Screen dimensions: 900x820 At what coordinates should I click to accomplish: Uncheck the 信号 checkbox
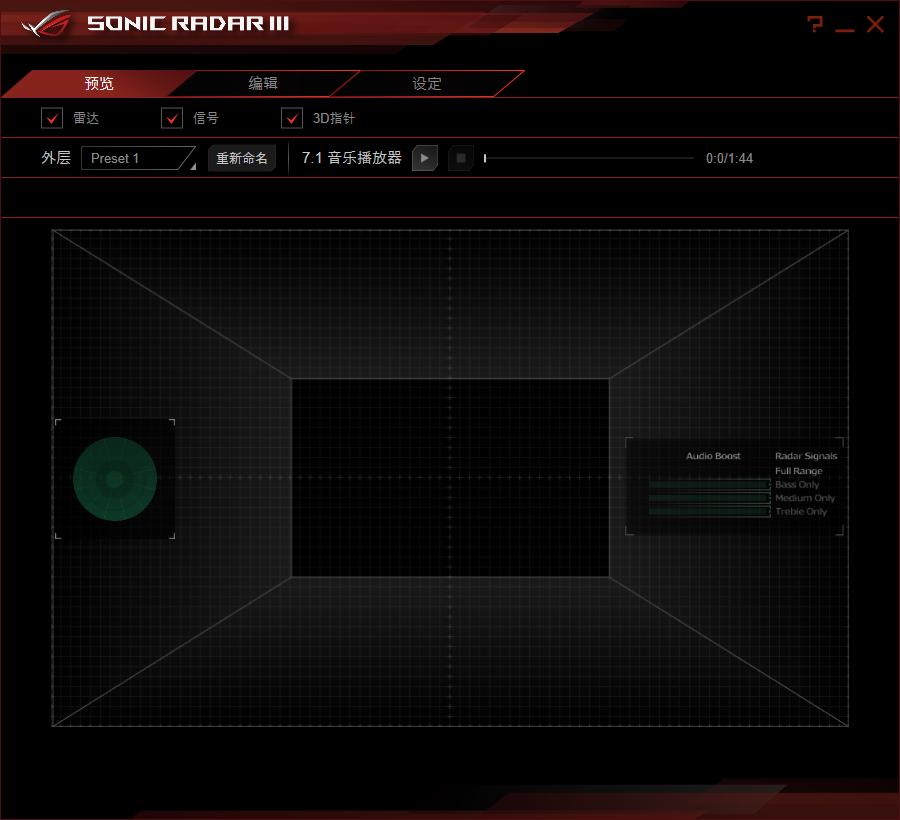[172, 118]
